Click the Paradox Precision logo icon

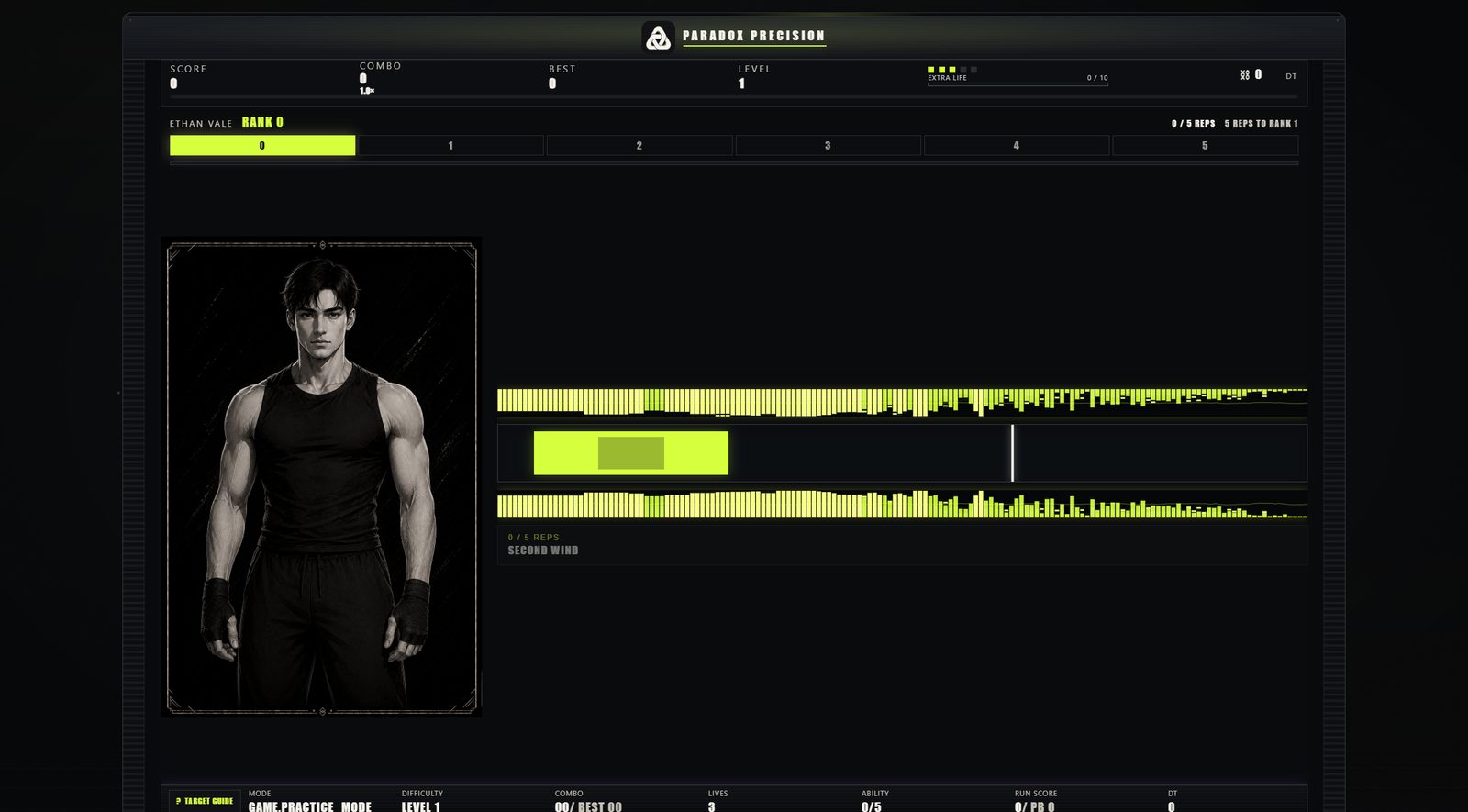(x=658, y=37)
